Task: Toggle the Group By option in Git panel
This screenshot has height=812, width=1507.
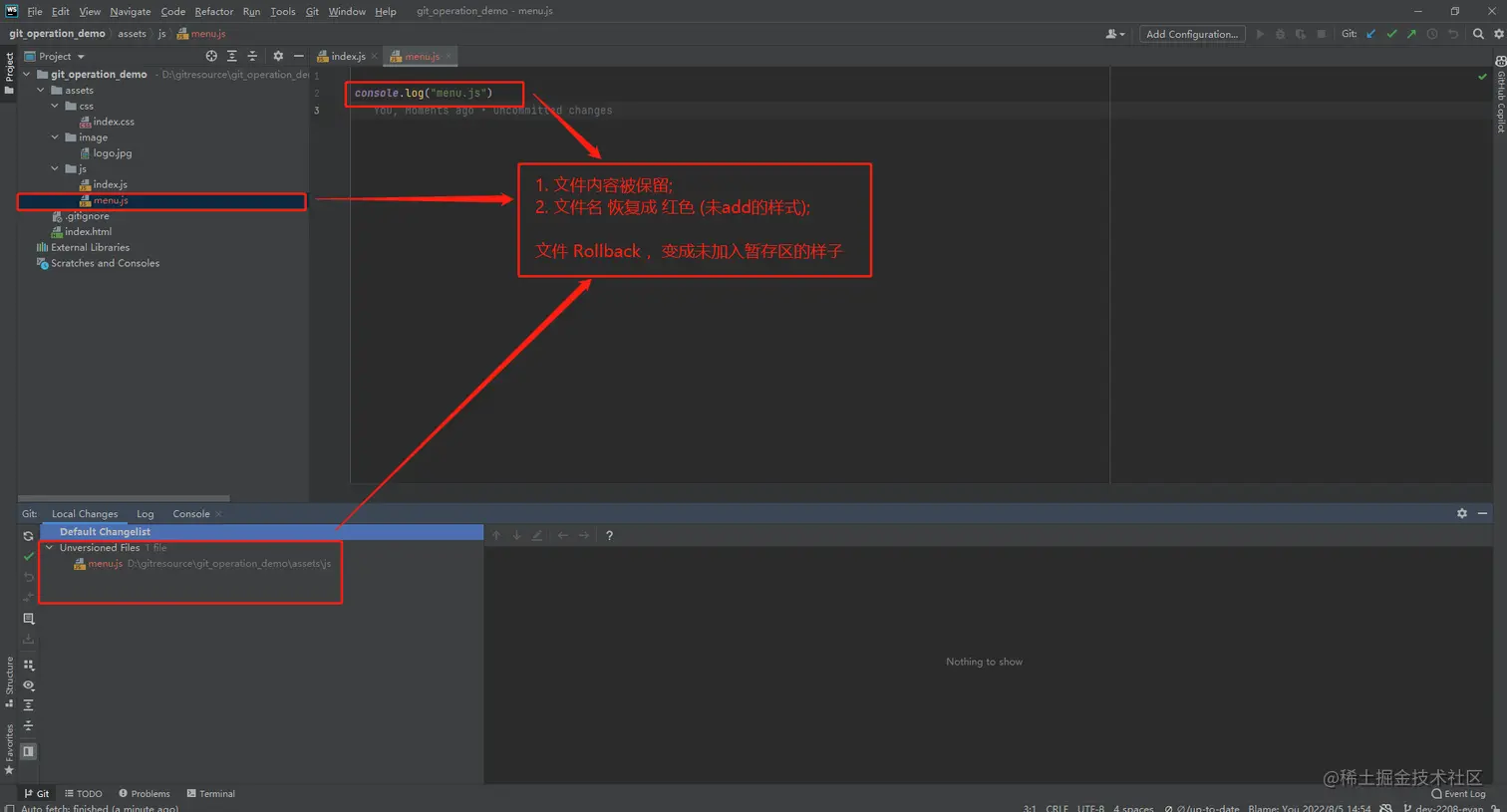Action: 29,665
